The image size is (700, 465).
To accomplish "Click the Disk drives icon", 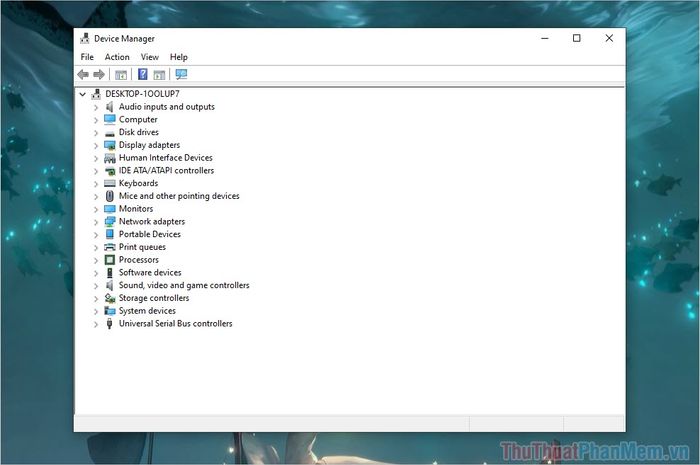I will pyautogui.click(x=109, y=133).
